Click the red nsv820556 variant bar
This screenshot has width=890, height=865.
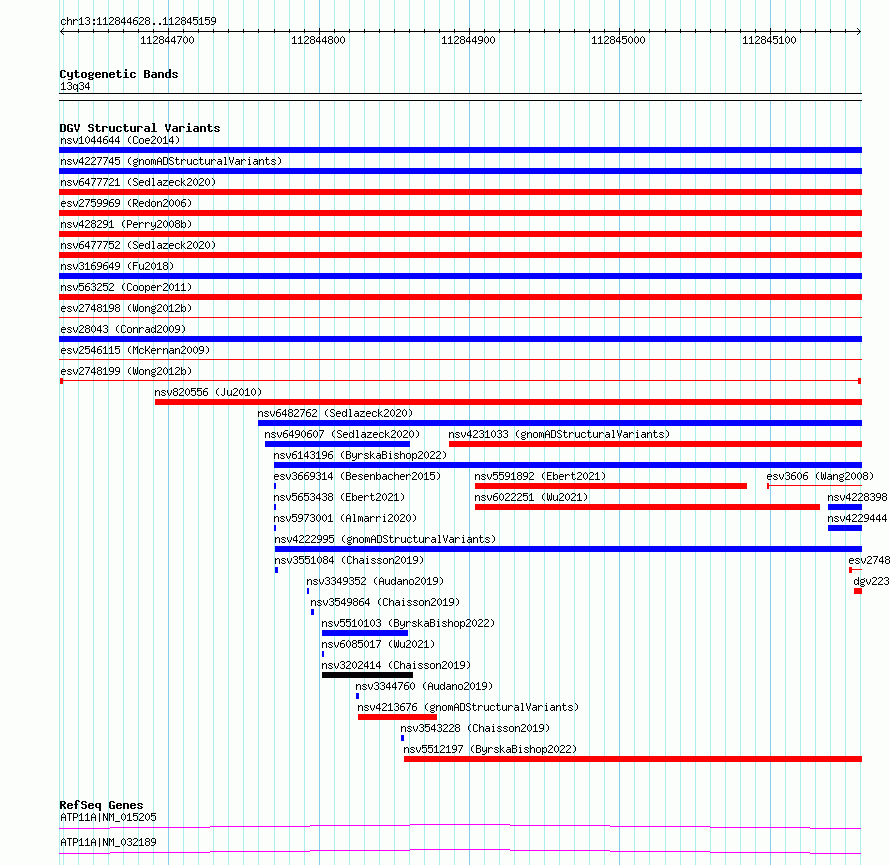pyautogui.click(x=509, y=402)
